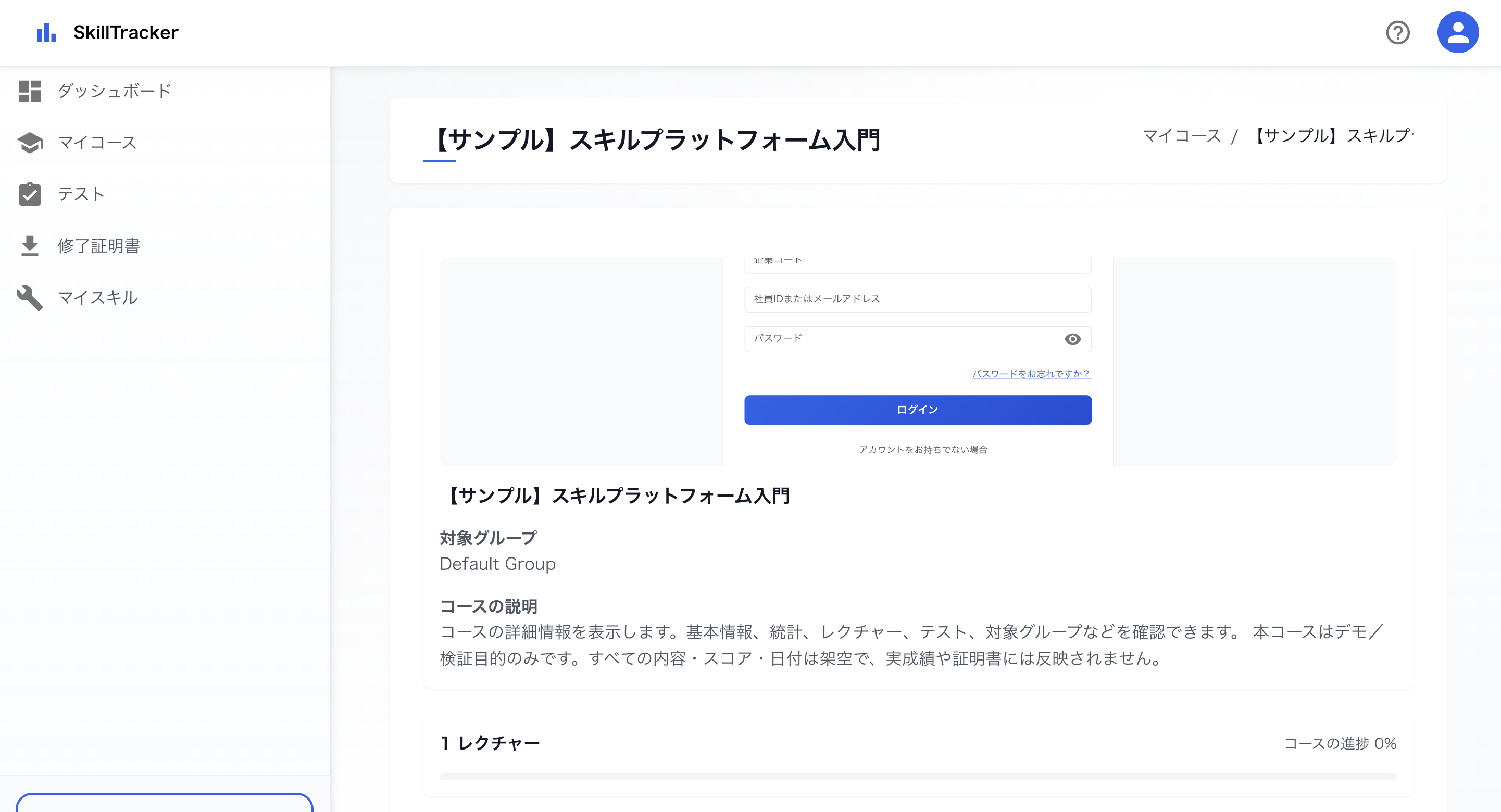Open the dashboard via its grid icon

[30, 91]
